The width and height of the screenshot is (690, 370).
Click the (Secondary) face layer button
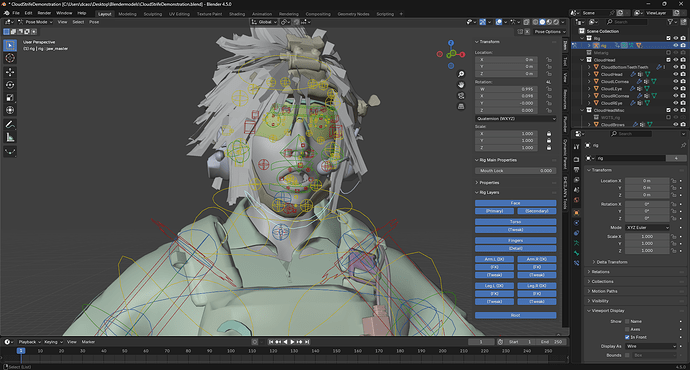coord(536,211)
